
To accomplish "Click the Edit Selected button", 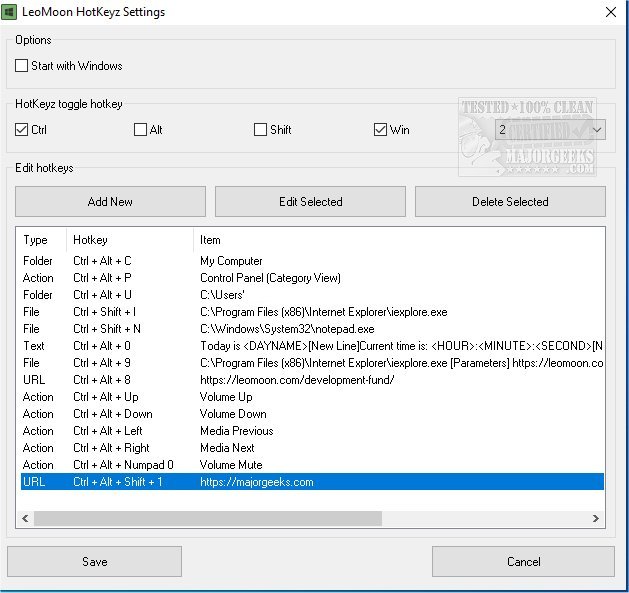I will (x=310, y=201).
